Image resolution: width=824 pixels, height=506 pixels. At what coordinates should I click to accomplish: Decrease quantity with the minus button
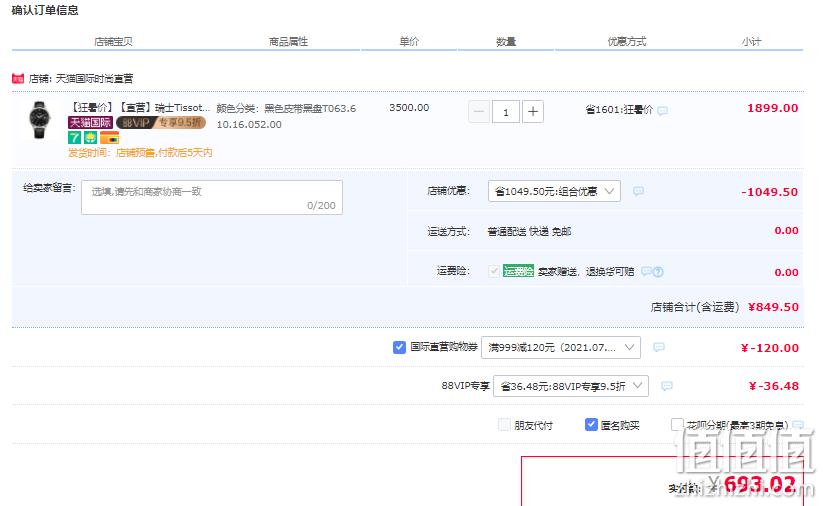point(479,111)
